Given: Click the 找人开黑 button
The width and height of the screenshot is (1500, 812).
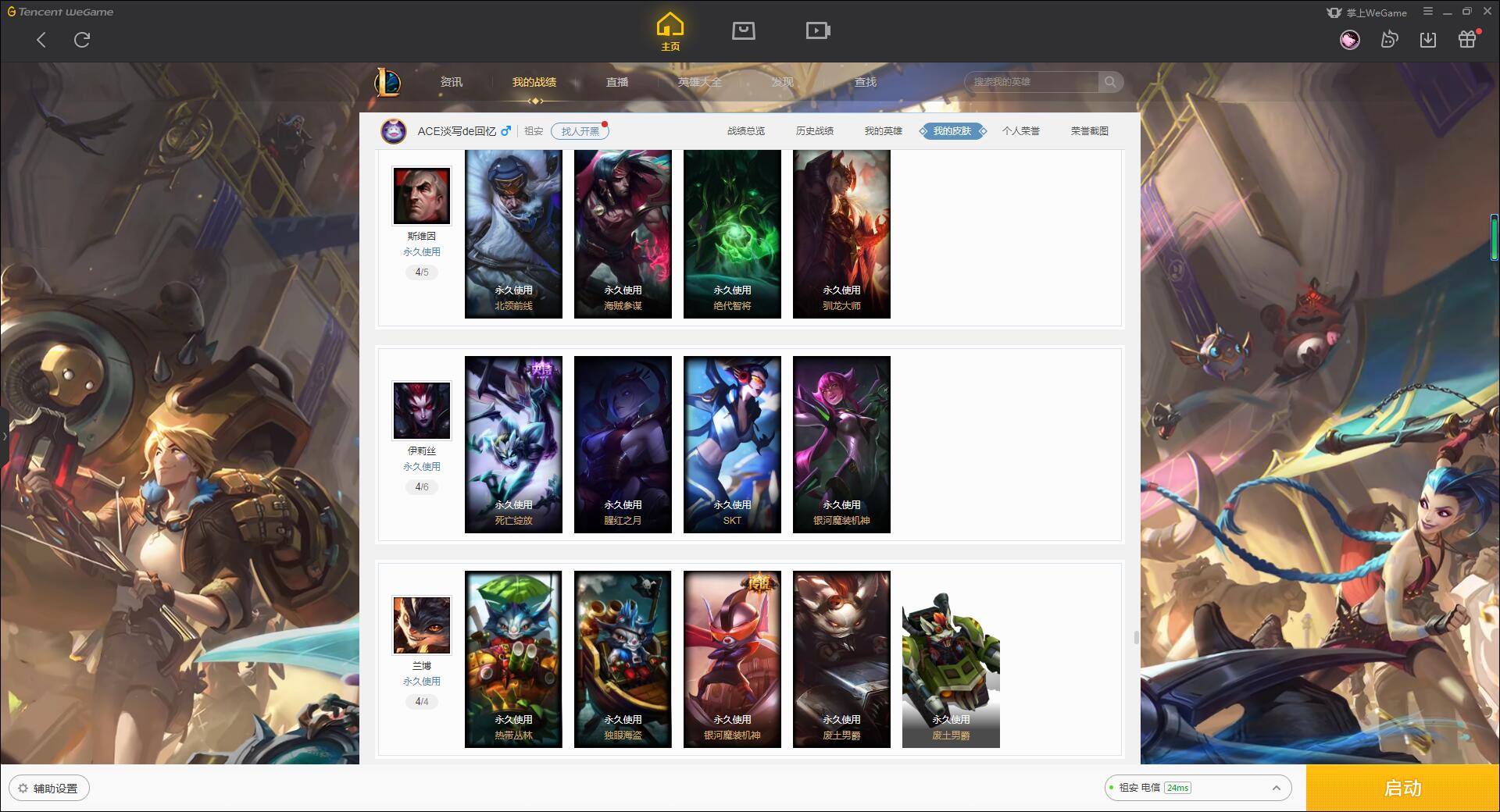Looking at the screenshot, I should click(x=580, y=131).
